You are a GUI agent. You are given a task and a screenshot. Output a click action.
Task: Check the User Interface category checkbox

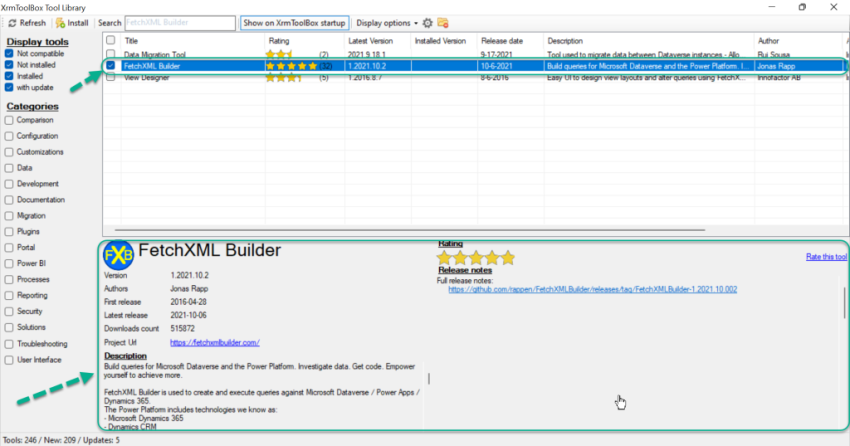point(9,360)
